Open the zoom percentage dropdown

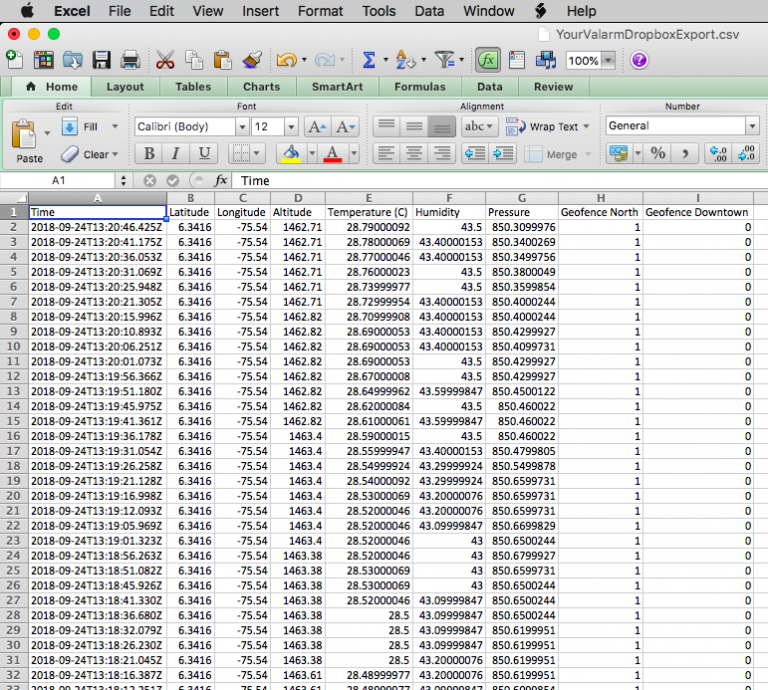[x=609, y=60]
